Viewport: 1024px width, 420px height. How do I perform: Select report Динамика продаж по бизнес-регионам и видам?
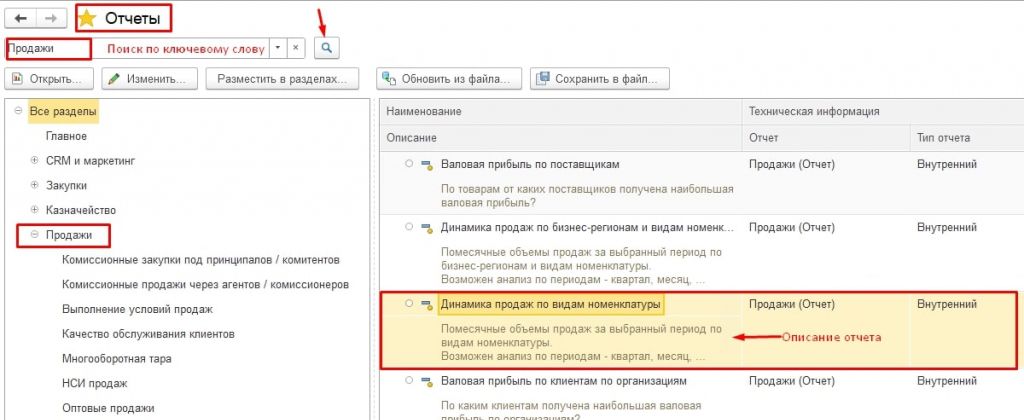[x=588, y=227]
